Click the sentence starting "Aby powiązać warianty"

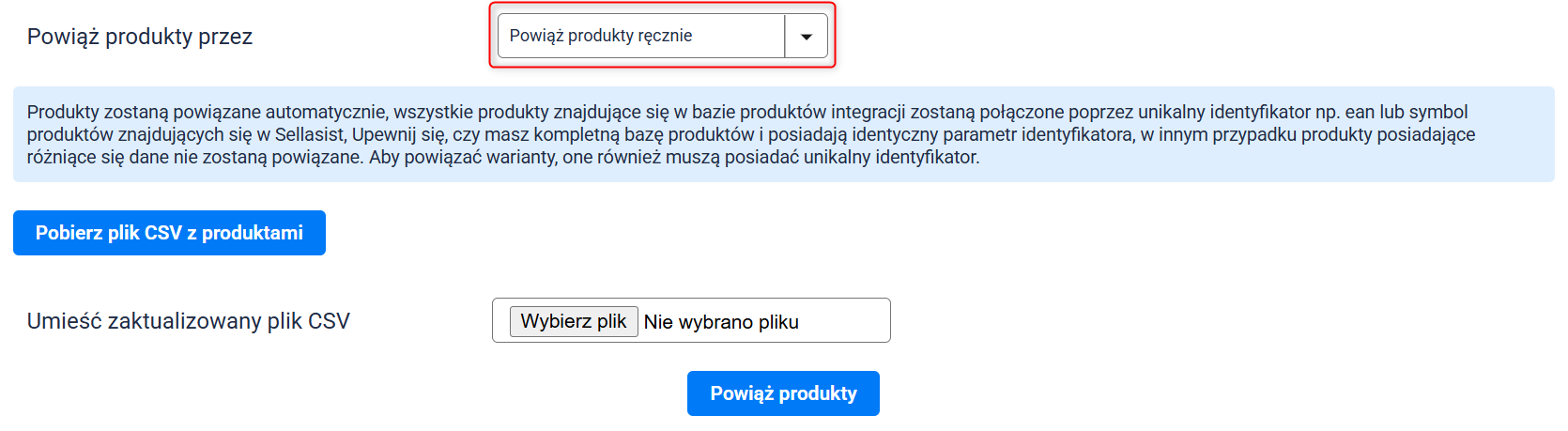point(673,157)
